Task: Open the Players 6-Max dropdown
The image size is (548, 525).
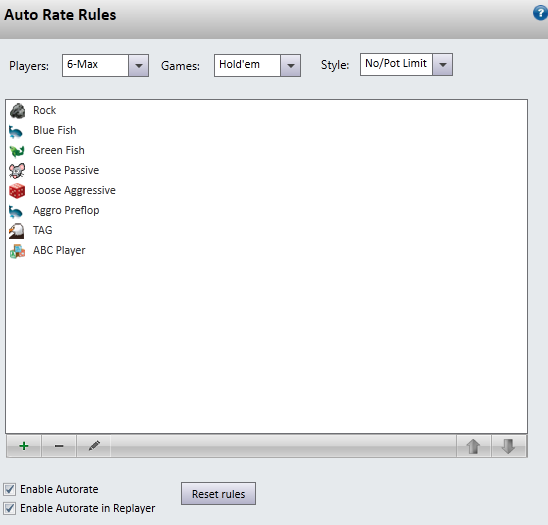Action: (x=105, y=65)
